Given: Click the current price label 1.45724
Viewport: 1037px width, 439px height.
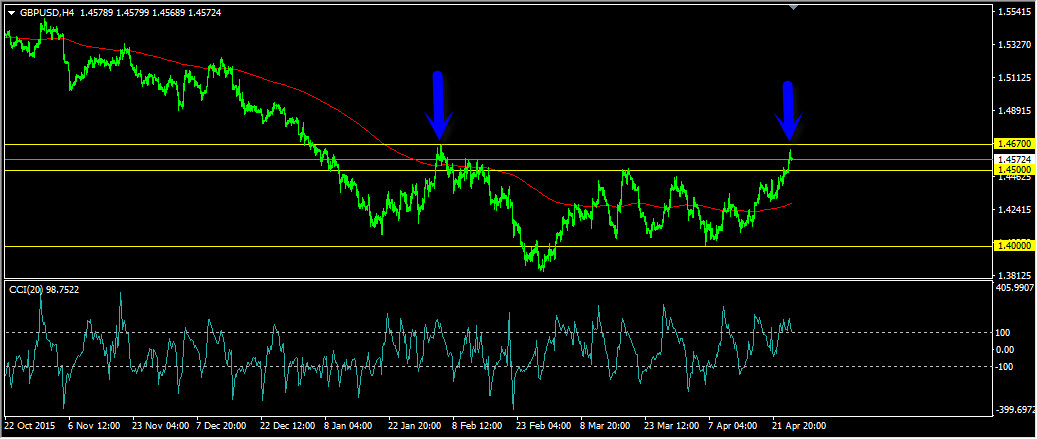Looking at the screenshot, I should pyautogui.click(x=1013, y=159).
